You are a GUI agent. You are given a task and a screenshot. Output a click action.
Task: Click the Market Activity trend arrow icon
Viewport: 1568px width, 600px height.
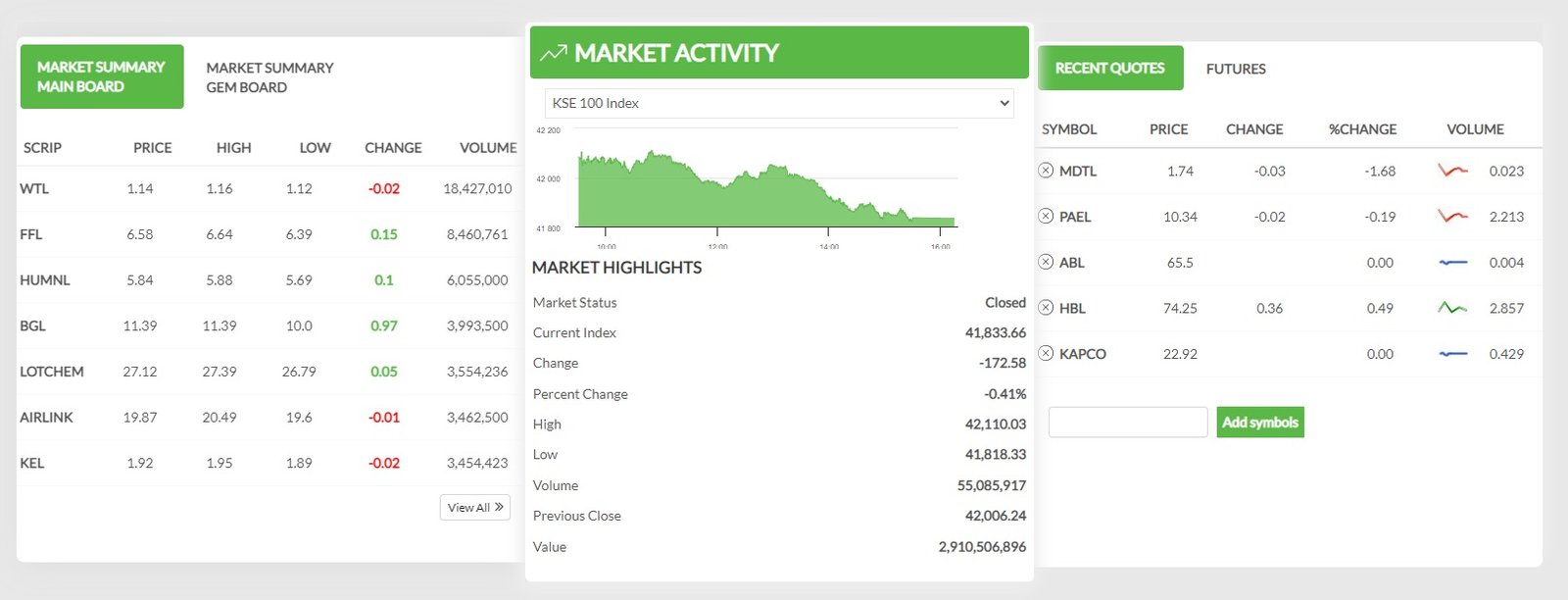554,53
